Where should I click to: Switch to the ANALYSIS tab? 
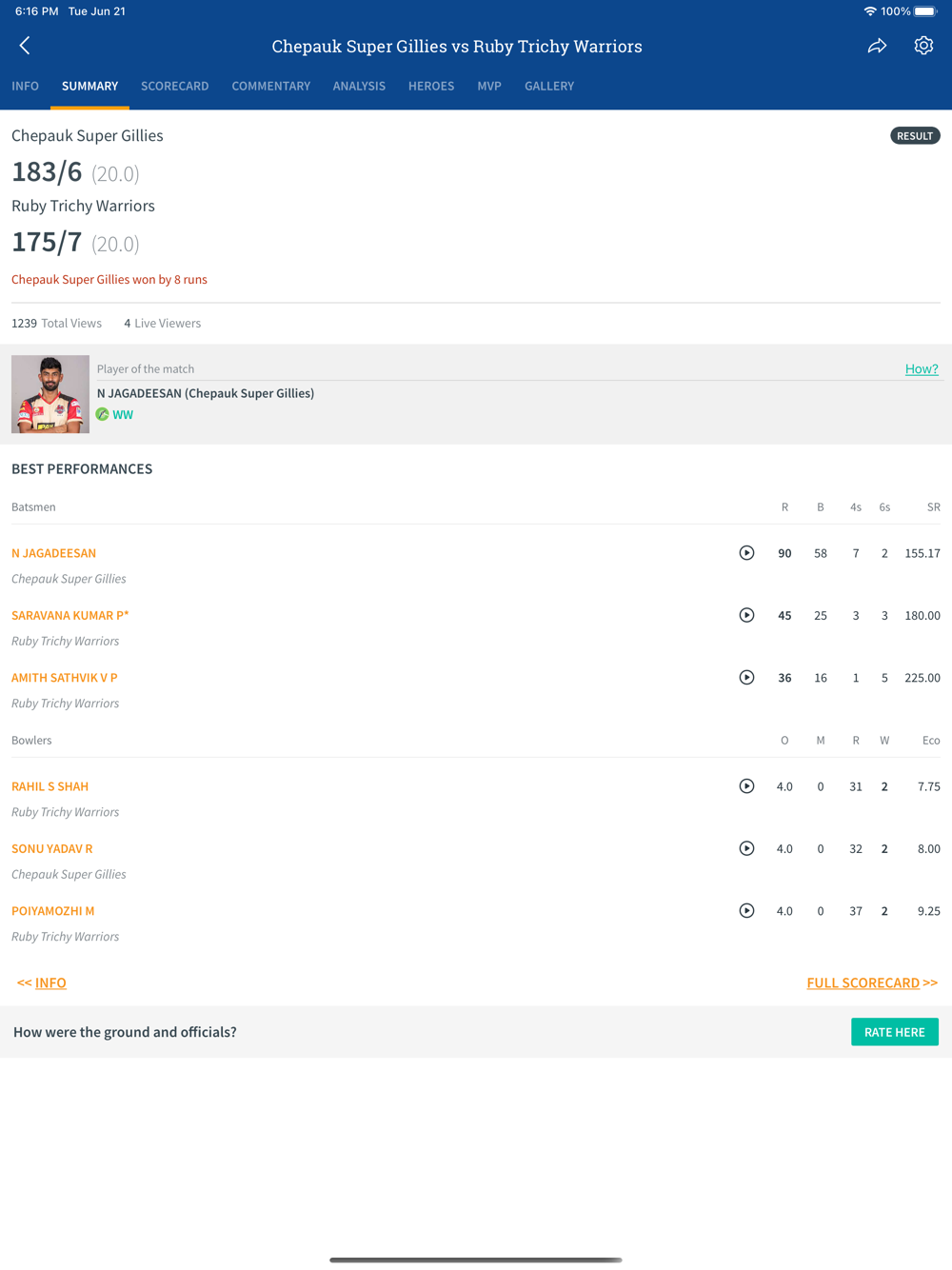[359, 86]
